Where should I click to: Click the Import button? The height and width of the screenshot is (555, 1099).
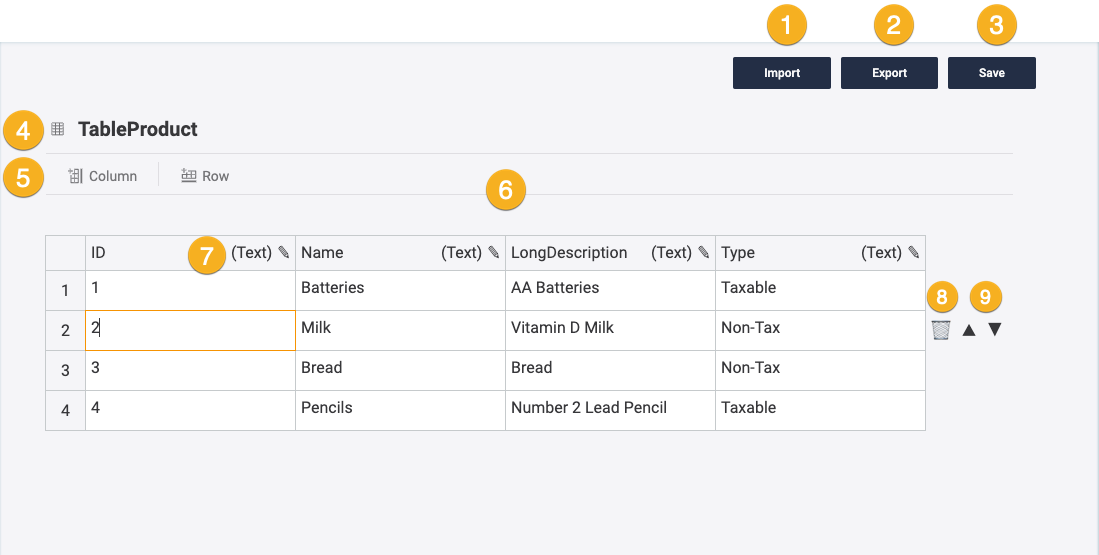[x=781, y=73]
